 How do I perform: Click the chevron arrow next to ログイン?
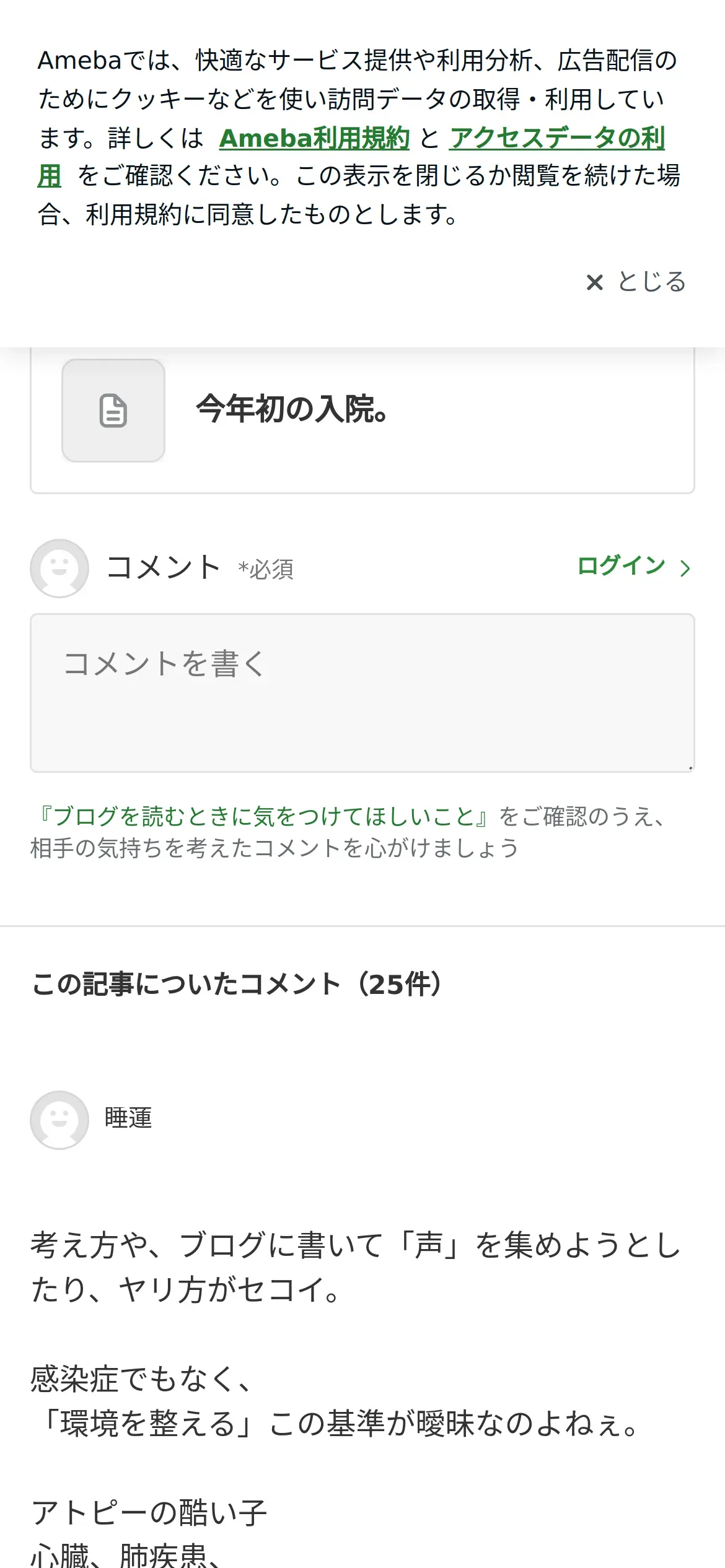click(x=685, y=568)
